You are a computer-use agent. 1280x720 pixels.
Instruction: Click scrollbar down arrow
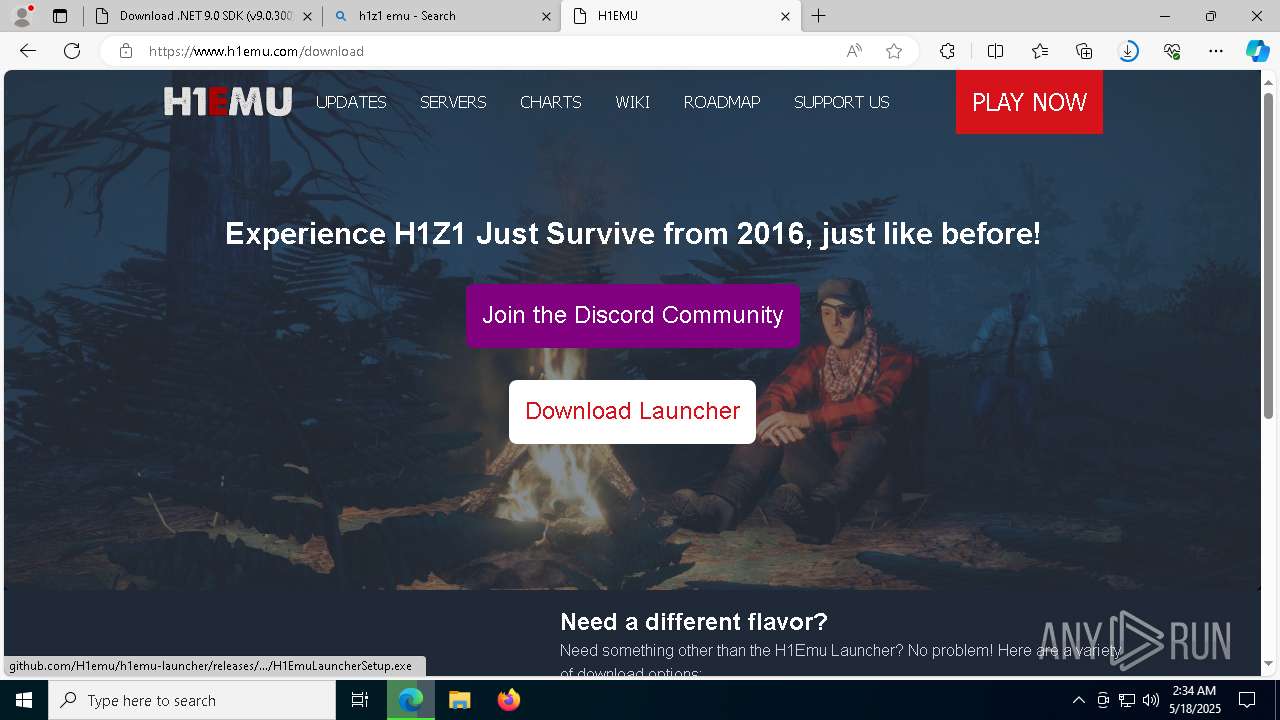(x=1268, y=664)
